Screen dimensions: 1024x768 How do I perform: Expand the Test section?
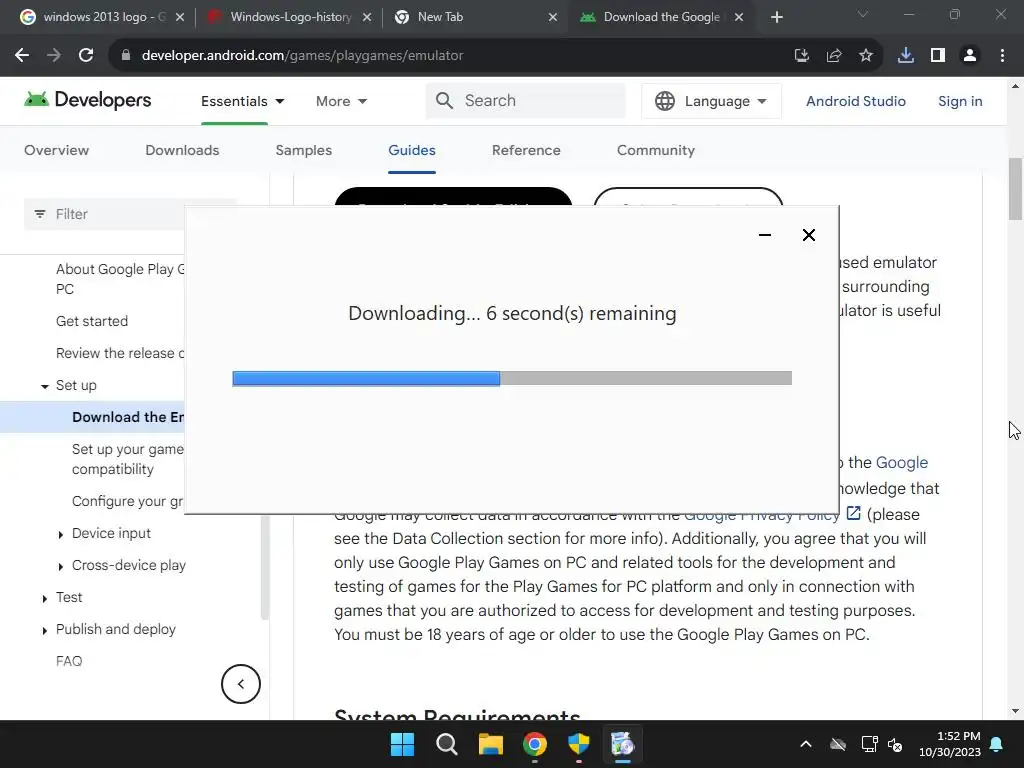click(44, 598)
